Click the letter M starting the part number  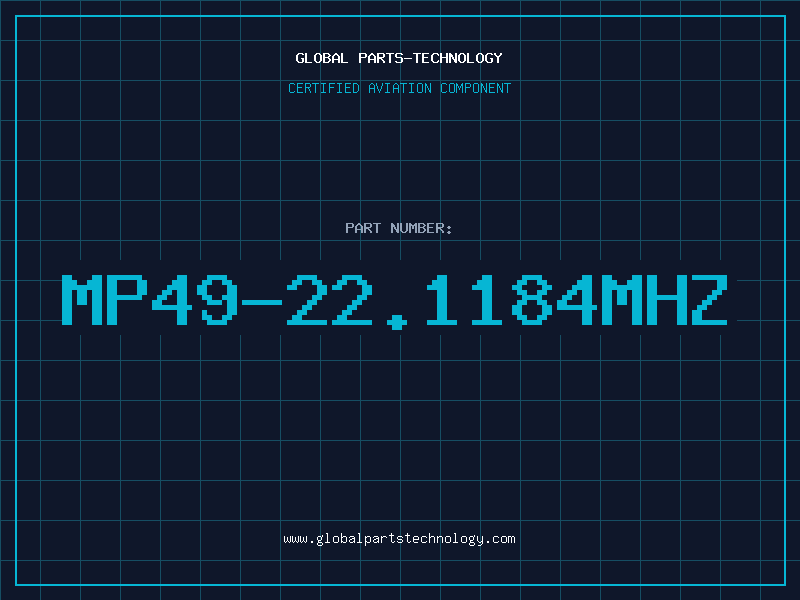coord(83,300)
